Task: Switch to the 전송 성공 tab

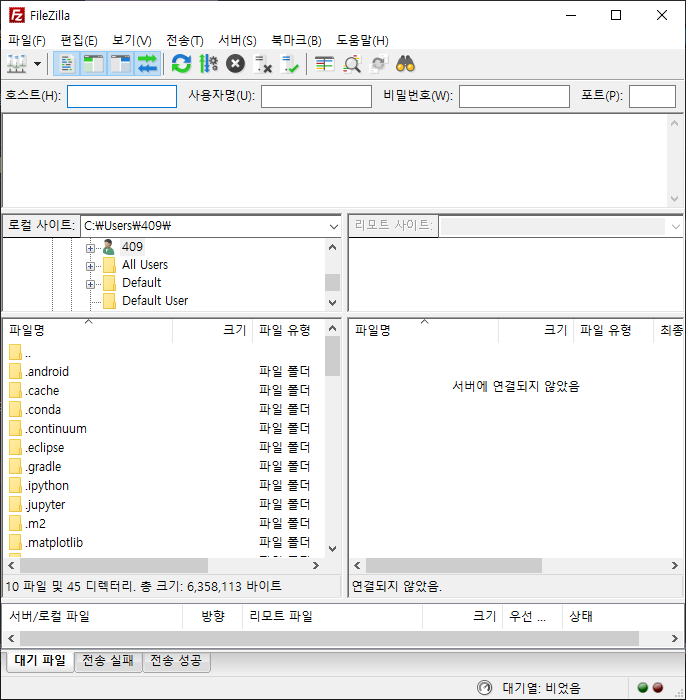Action: [176, 661]
